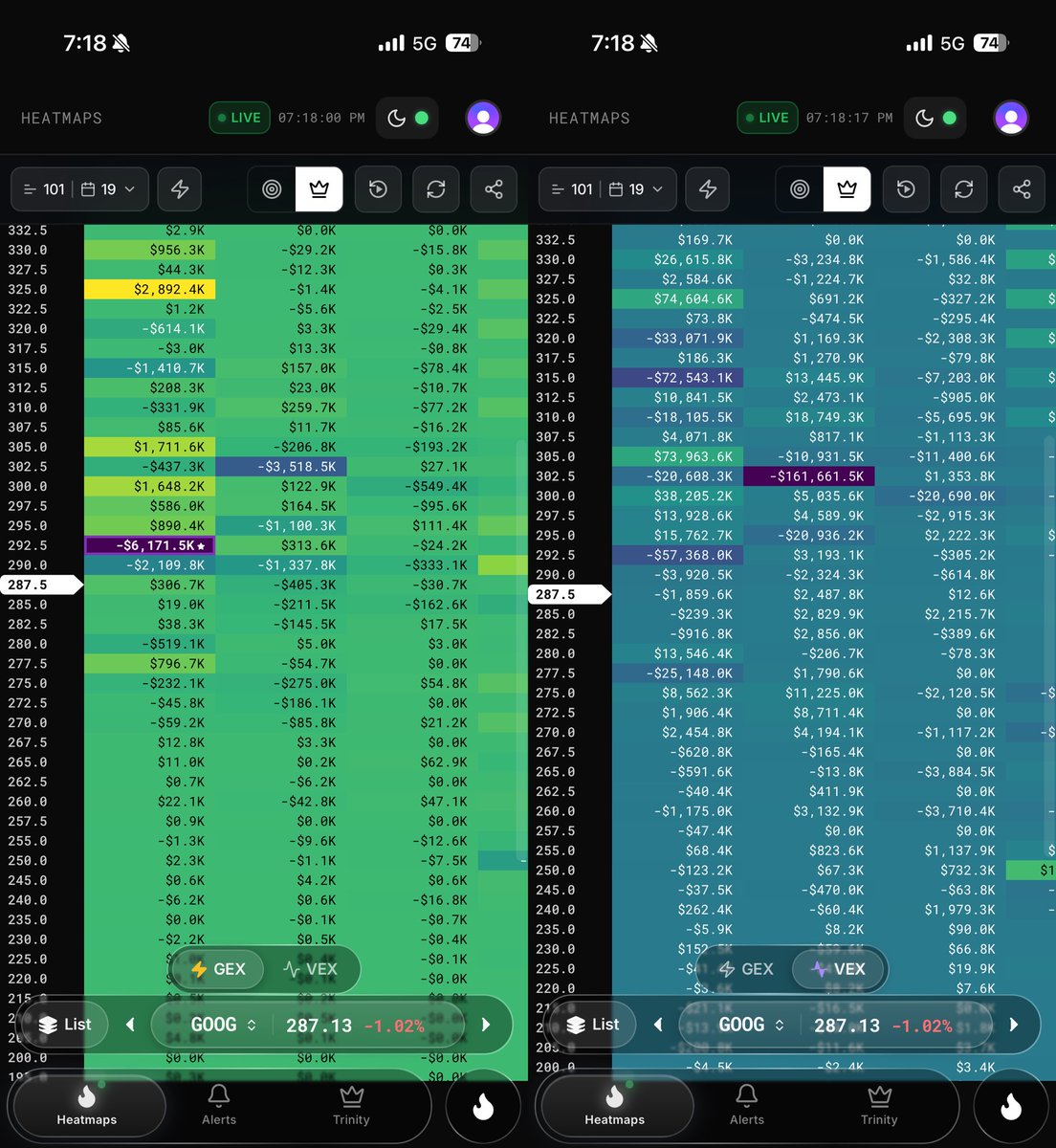Expand the calendar 19 date dropdown
The width and height of the screenshot is (1056, 1148).
click(108, 188)
